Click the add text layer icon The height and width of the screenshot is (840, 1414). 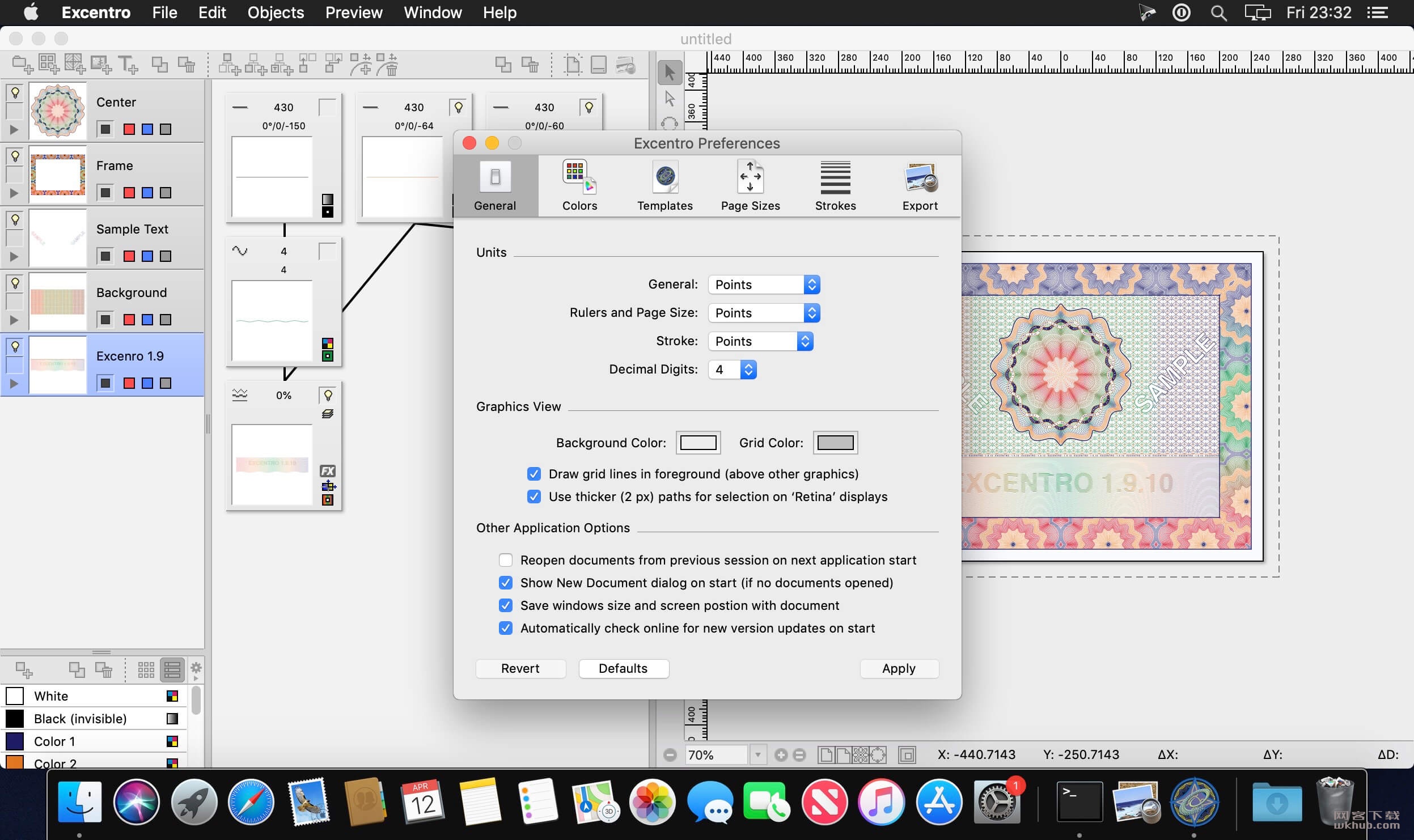click(x=128, y=65)
